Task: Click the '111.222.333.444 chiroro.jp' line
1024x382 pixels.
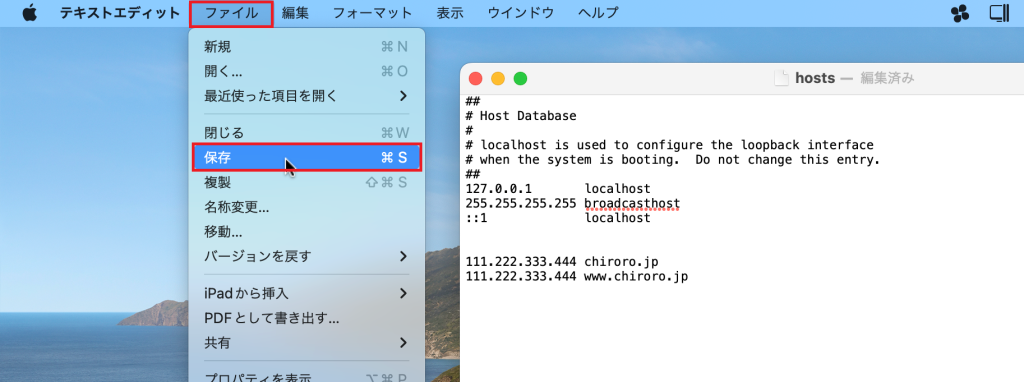Action: (x=562, y=262)
